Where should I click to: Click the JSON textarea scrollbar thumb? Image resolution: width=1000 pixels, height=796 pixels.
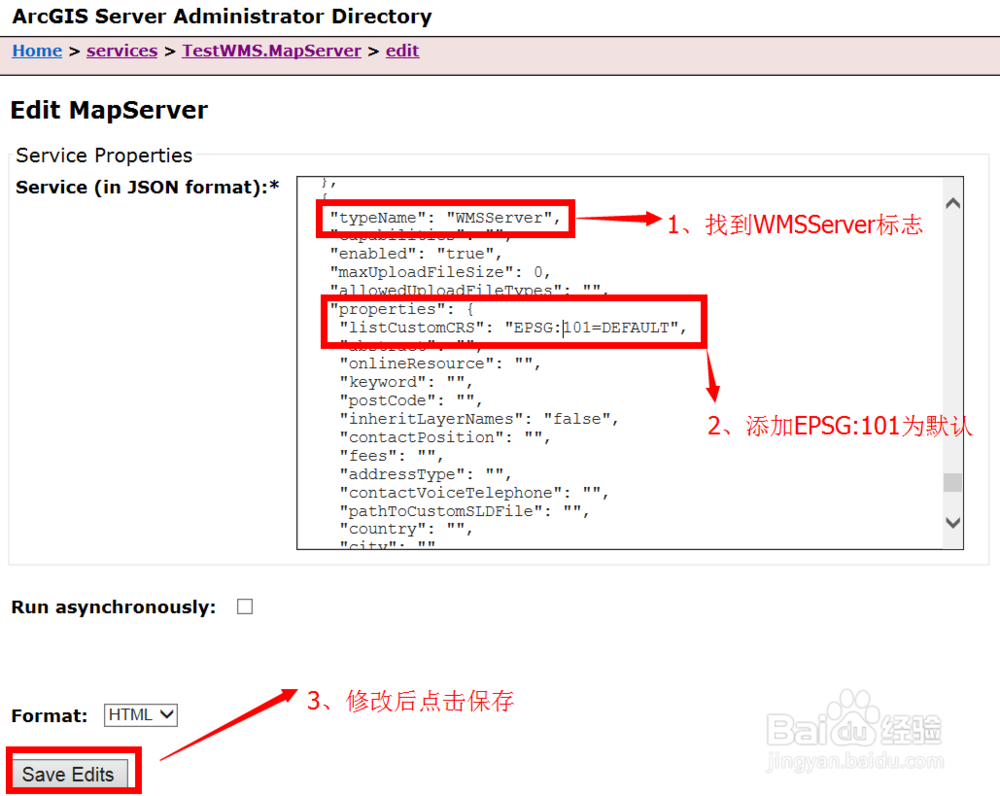coord(953,482)
